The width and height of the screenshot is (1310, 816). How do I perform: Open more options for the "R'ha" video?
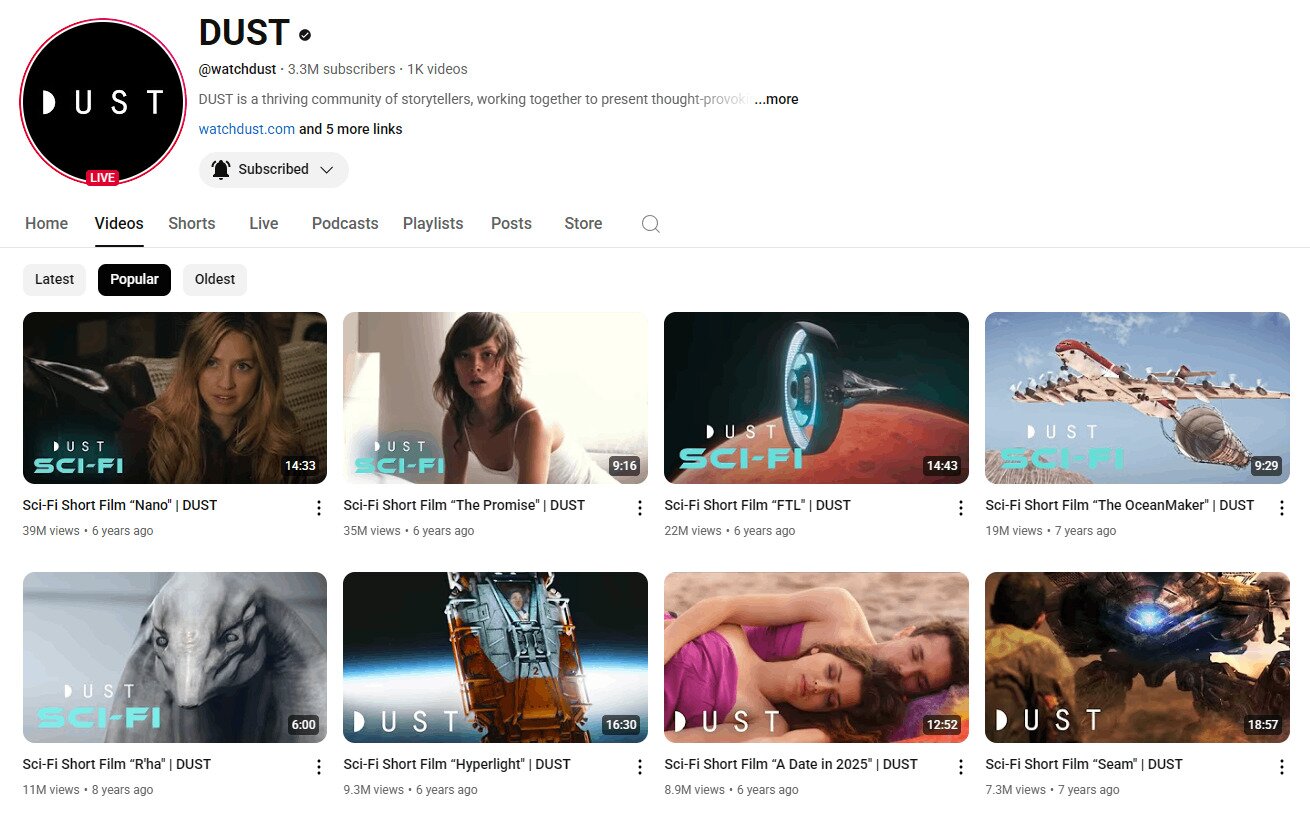pyautogui.click(x=319, y=767)
